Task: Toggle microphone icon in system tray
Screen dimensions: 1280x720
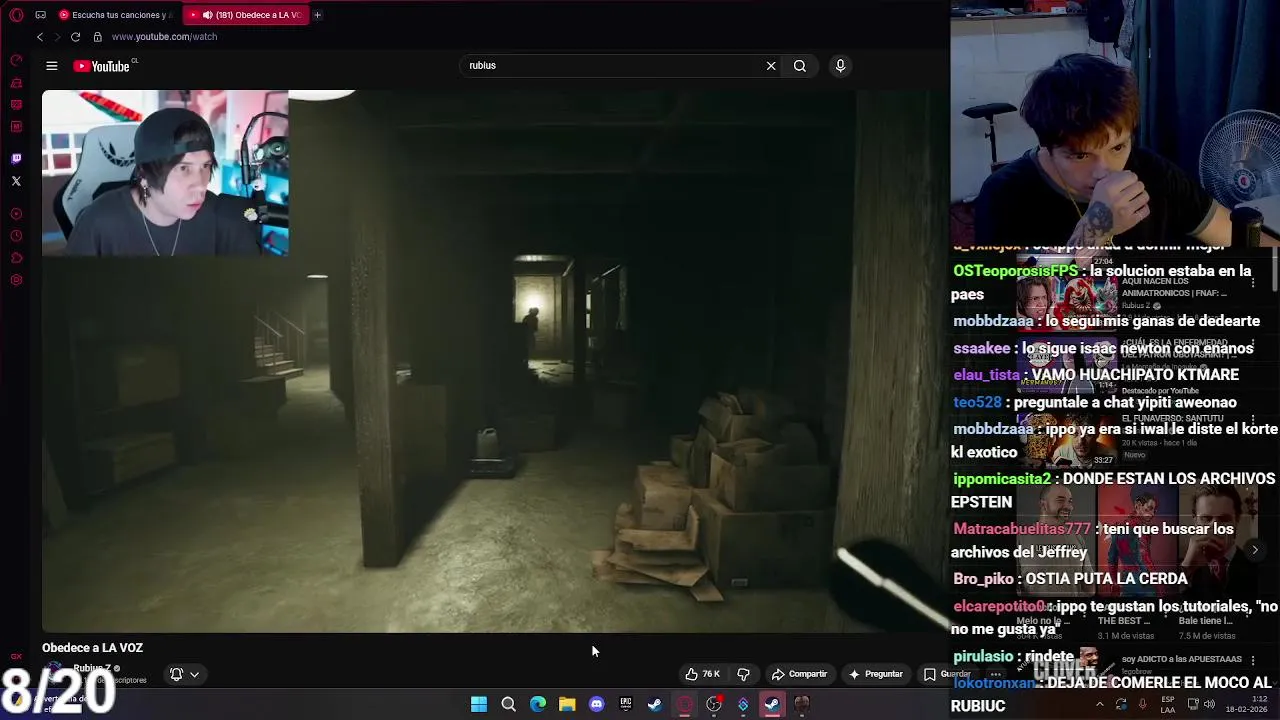Action: 1143,704
